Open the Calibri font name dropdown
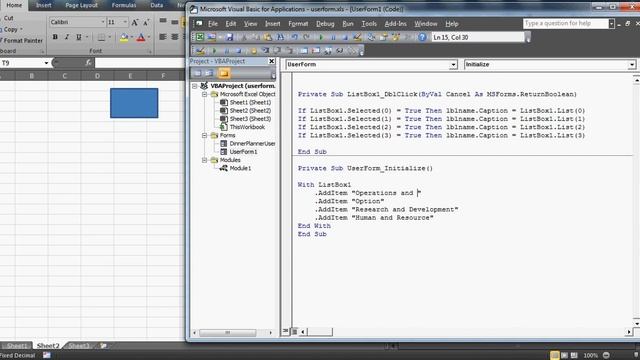 (x=103, y=22)
